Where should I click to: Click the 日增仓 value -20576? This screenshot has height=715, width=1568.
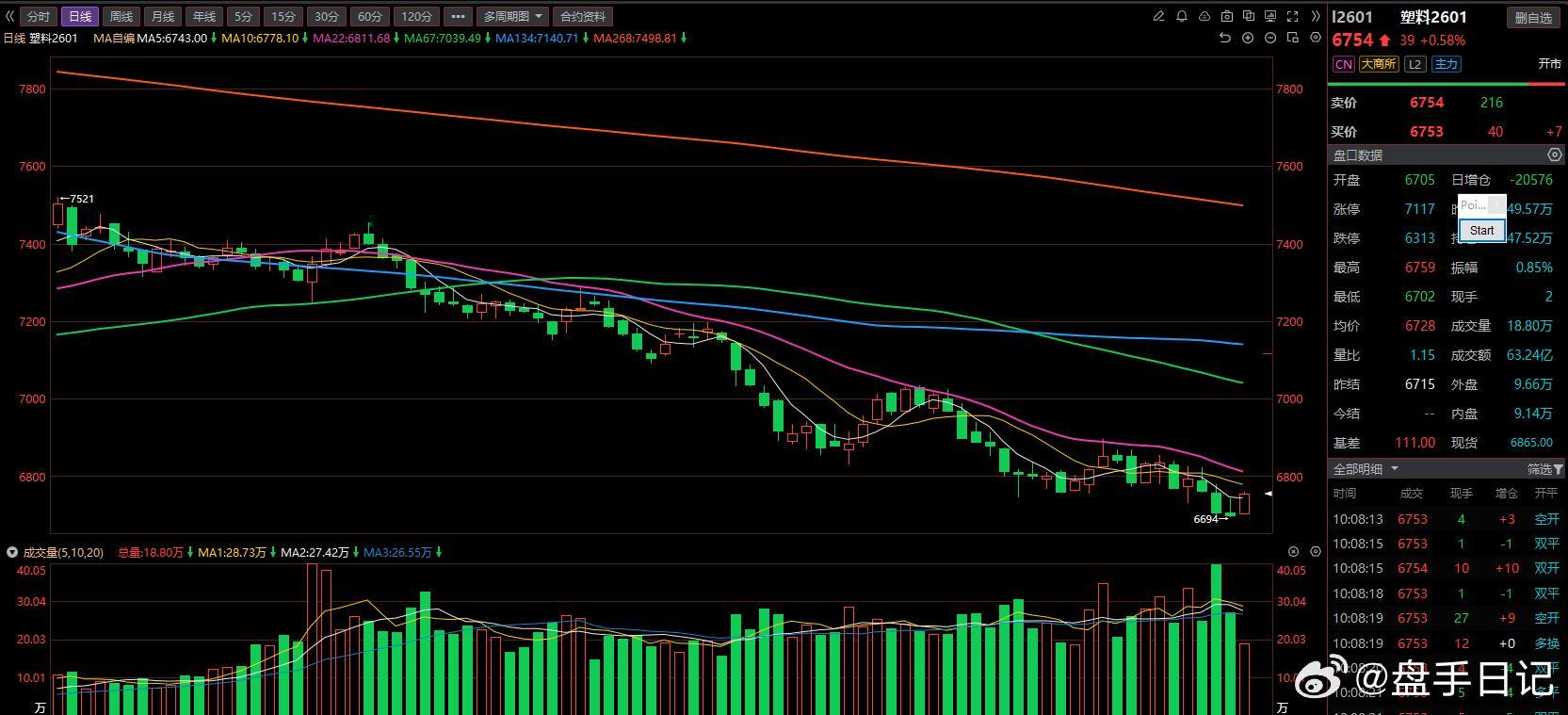[1530, 180]
